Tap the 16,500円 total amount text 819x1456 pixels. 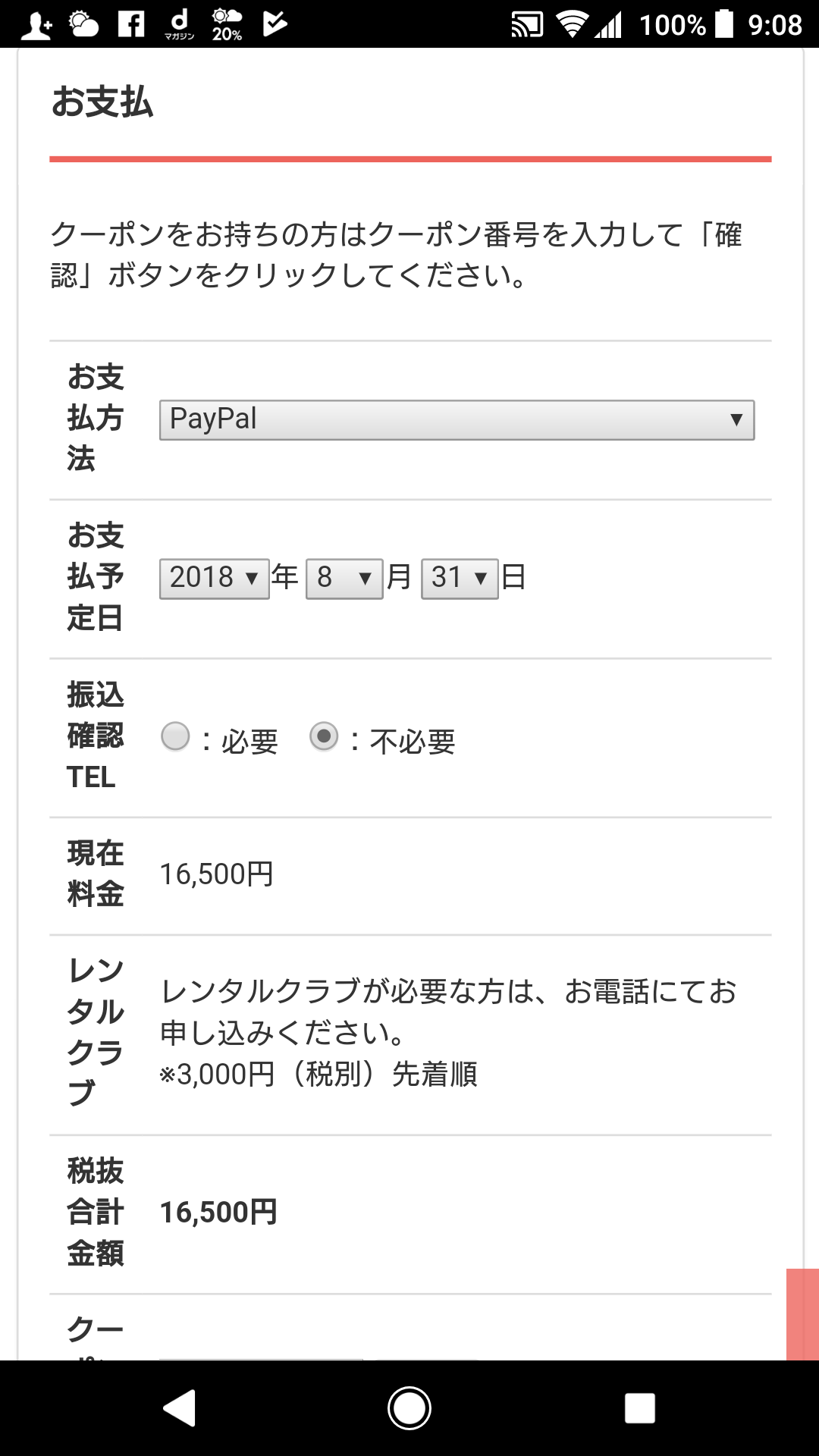coord(218,1213)
